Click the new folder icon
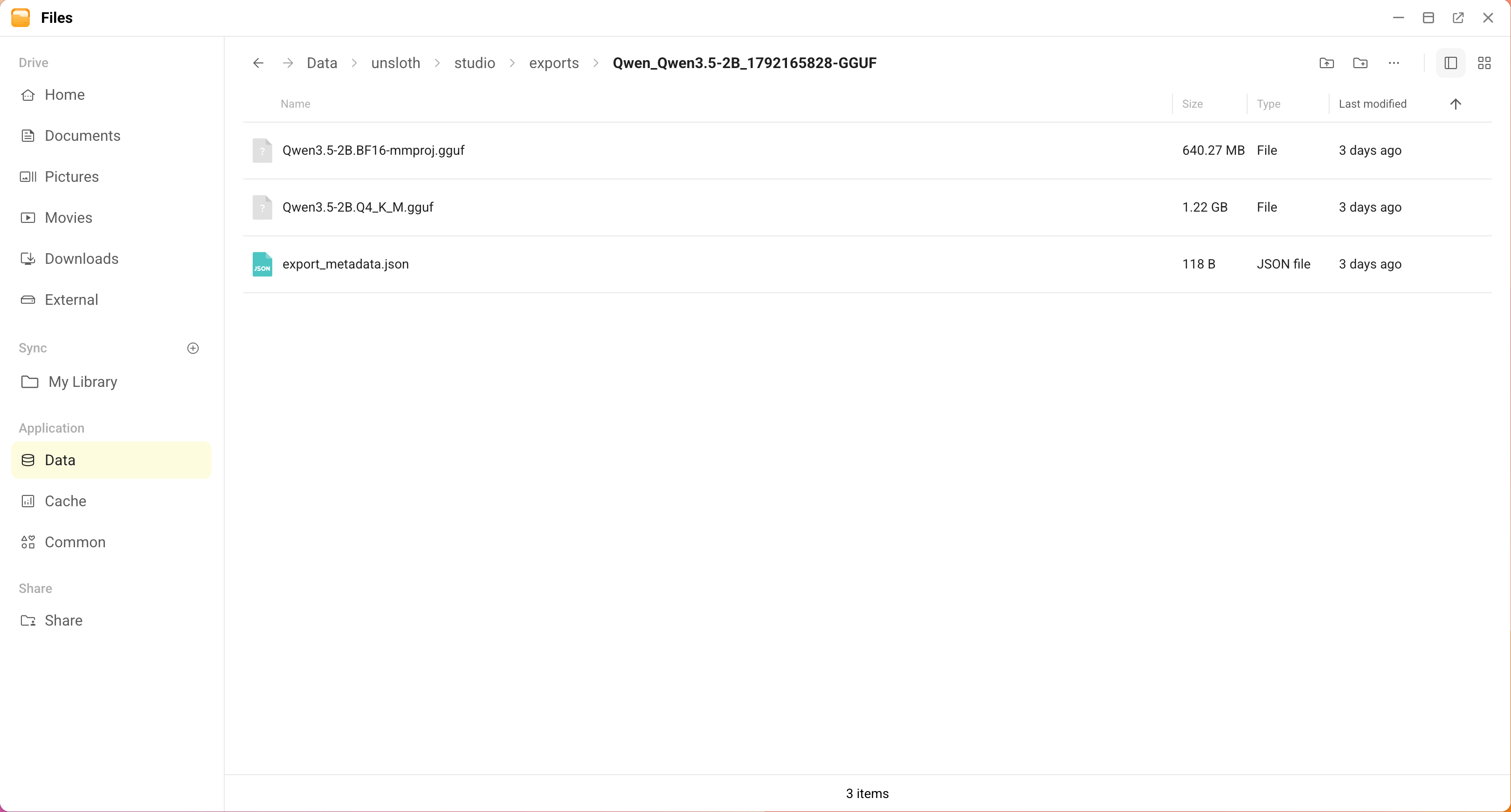The width and height of the screenshot is (1511, 812). pyautogui.click(x=1360, y=63)
